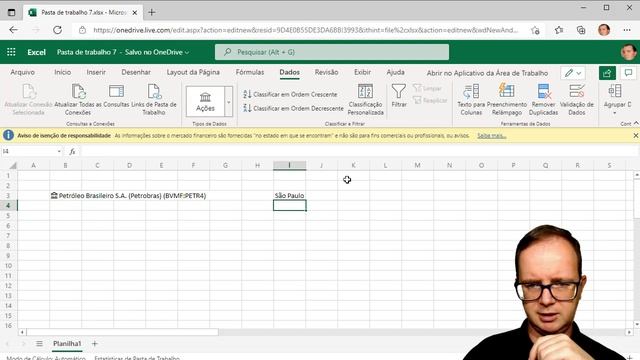This screenshot has width=640, height=360.
Task: Select column K header
Action: [x=353, y=165]
